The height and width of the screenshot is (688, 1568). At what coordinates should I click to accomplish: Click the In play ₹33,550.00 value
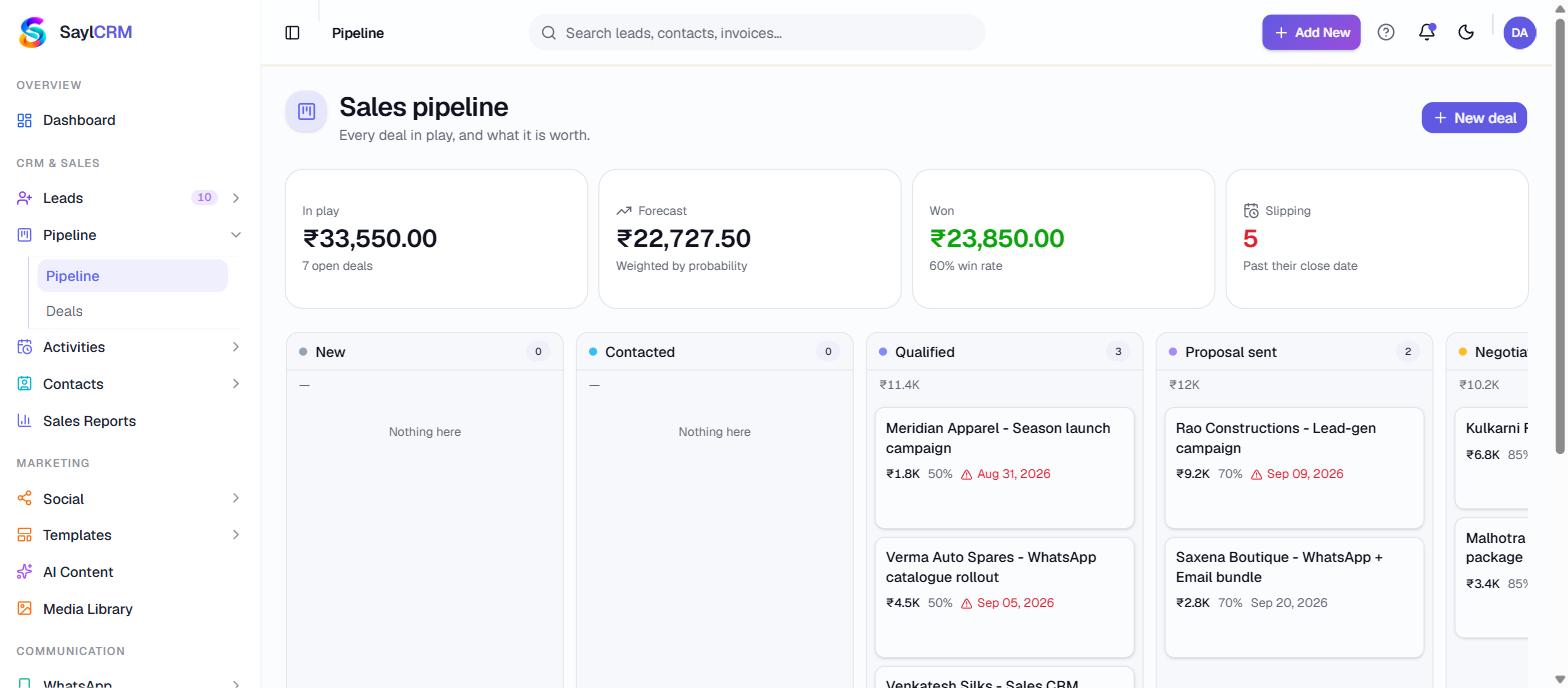[370, 239]
